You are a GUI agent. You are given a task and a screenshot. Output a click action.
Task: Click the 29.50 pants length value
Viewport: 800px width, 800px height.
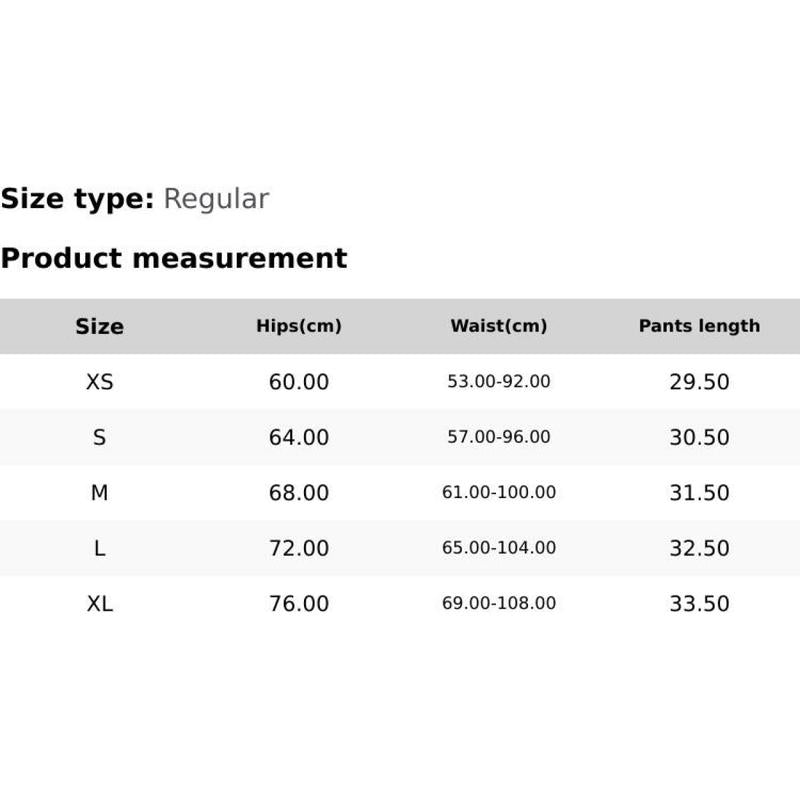pos(699,382)
